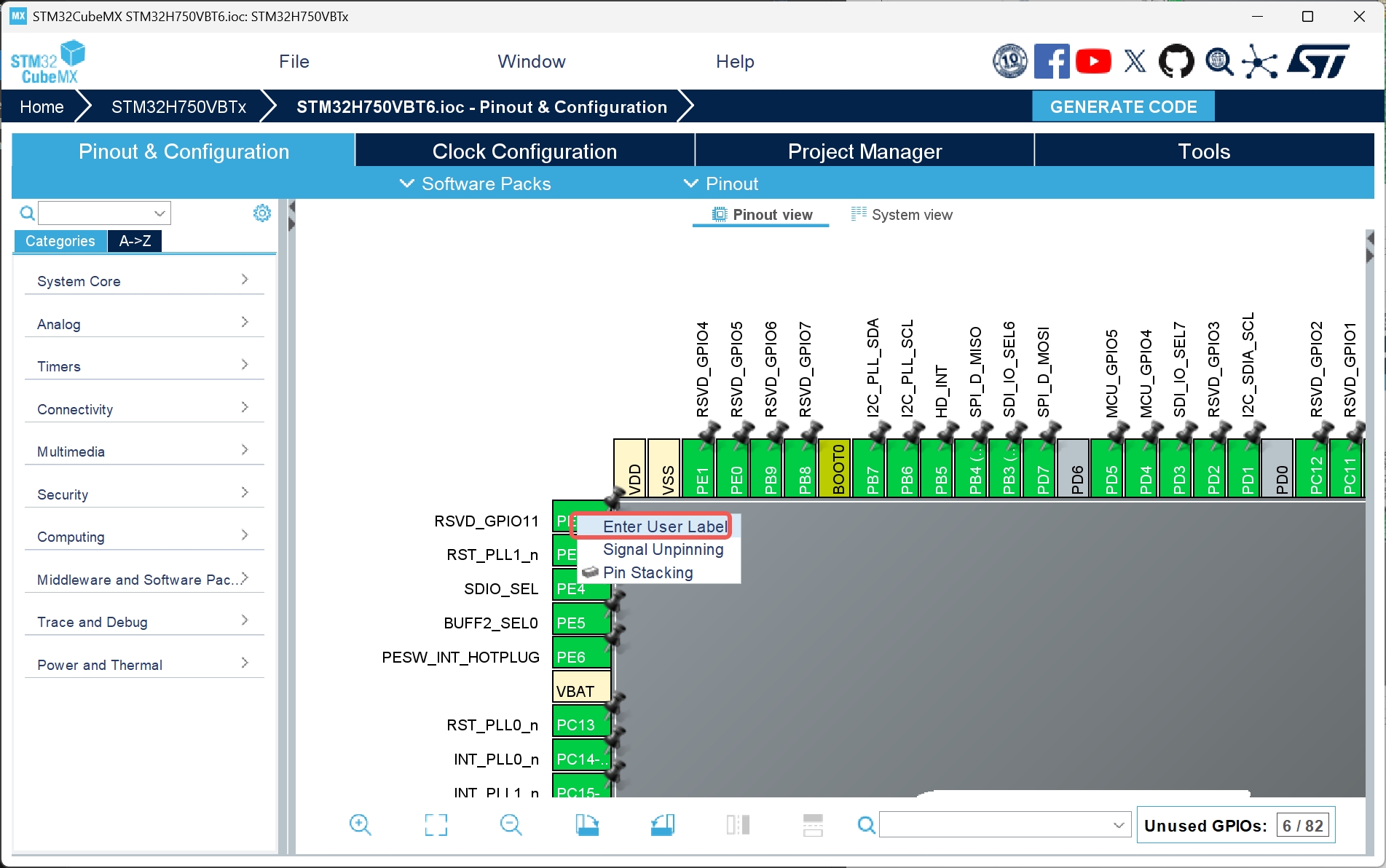Image resolution: width=1386 pixels, height=868 pixels.
Task: Click the STM32H750VBTx breadcrumb
Action: (178, 106)
